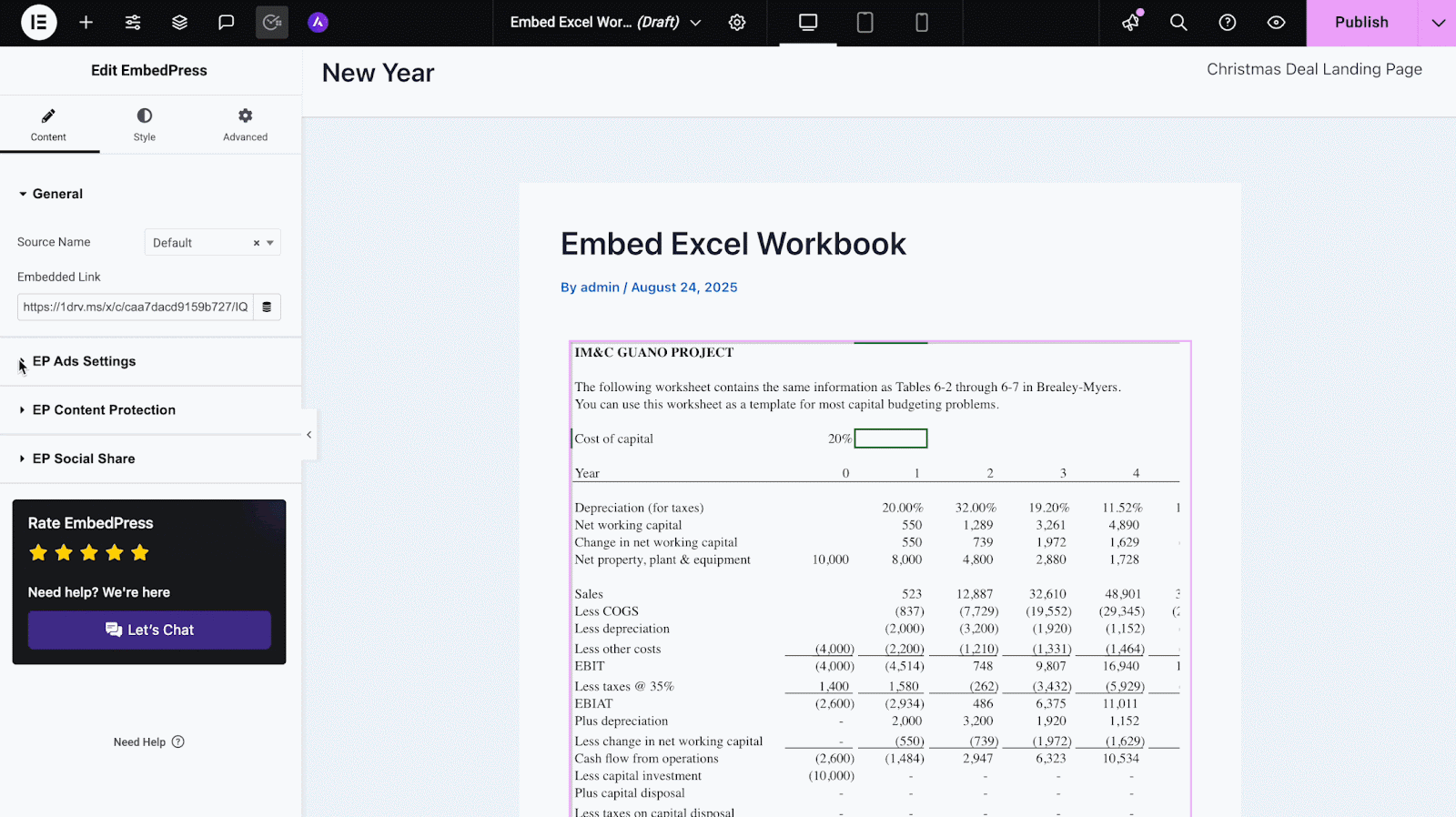Open What's New megaphone icon
Image resolution: width=1456 pixels, height=817 pixels.
[x=1131, y=22]
